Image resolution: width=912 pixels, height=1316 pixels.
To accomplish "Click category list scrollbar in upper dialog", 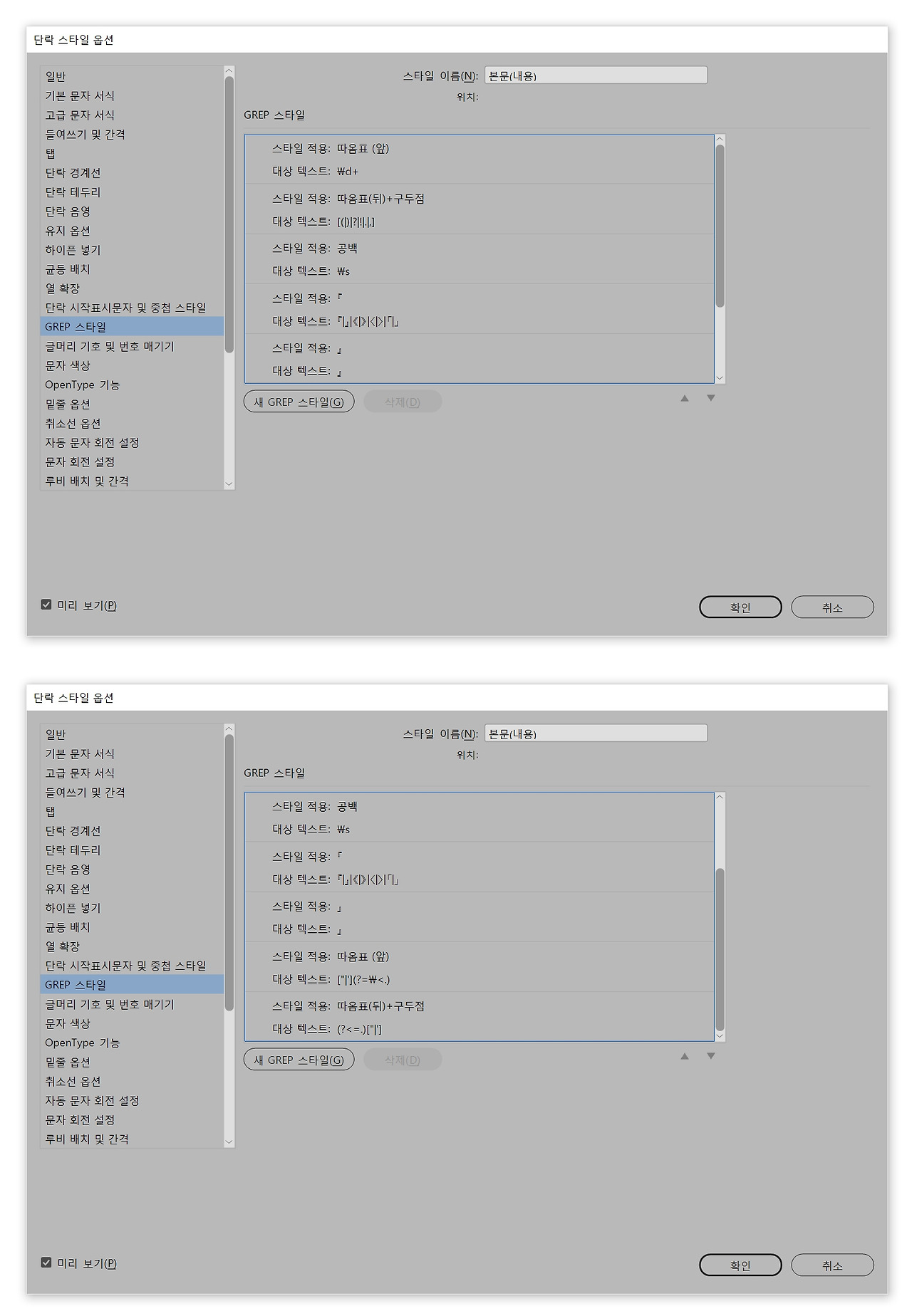I will pyautogui.click(x=229, y=214).
